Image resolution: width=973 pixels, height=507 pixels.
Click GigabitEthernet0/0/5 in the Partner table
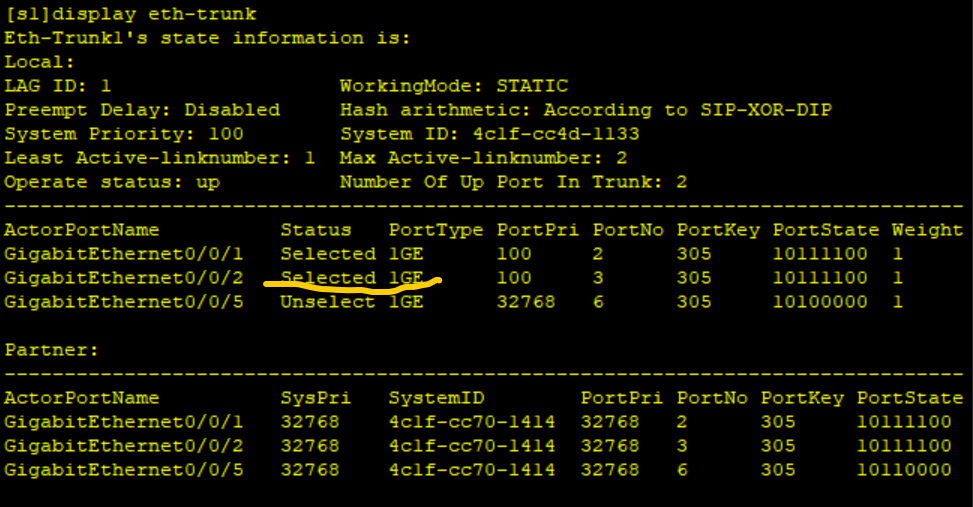pyautogui.click(x=123, y=470)
